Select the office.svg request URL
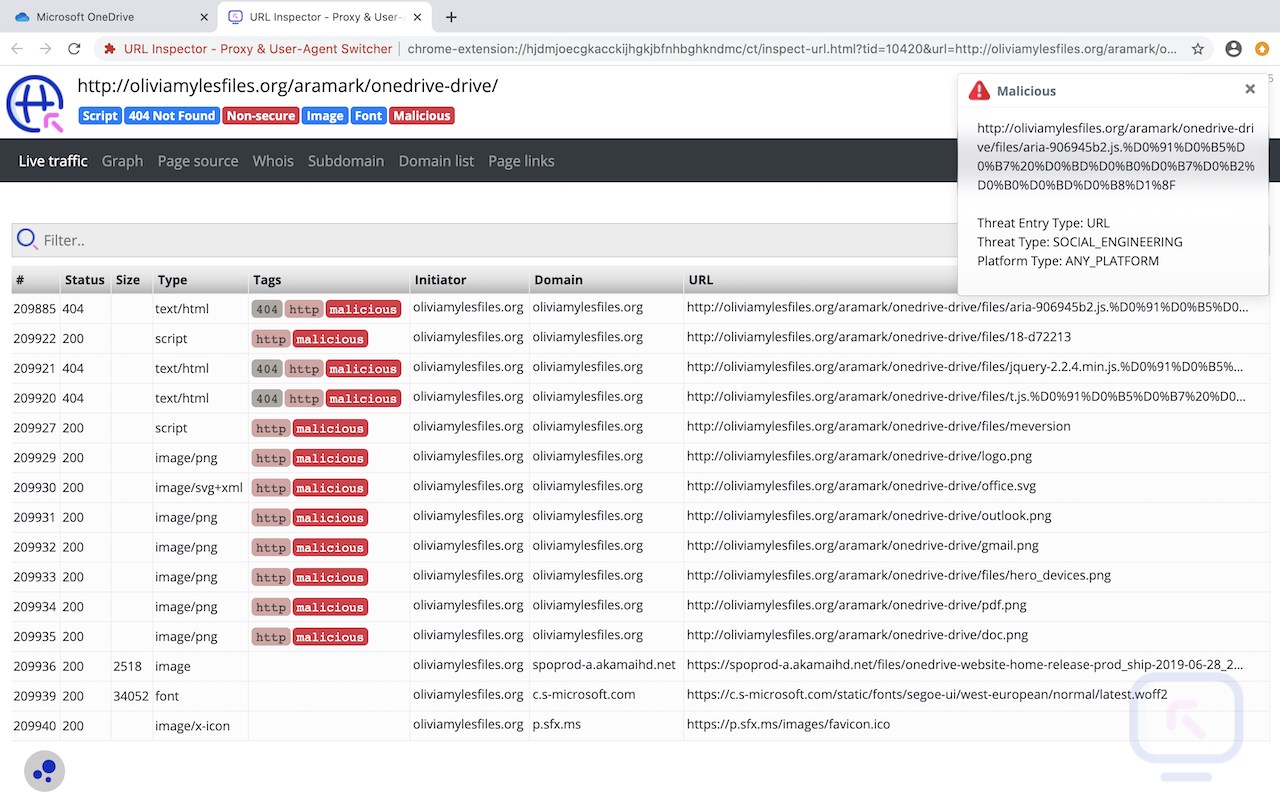The height and width of the screenshot is (800, 1280). coord(861,486)
